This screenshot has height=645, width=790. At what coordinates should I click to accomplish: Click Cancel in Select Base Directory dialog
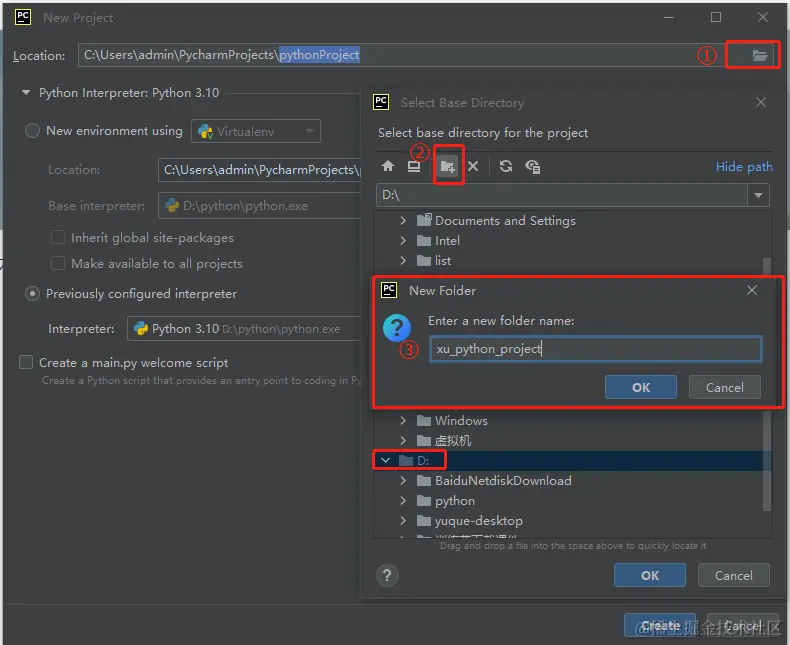pos(734,575)
